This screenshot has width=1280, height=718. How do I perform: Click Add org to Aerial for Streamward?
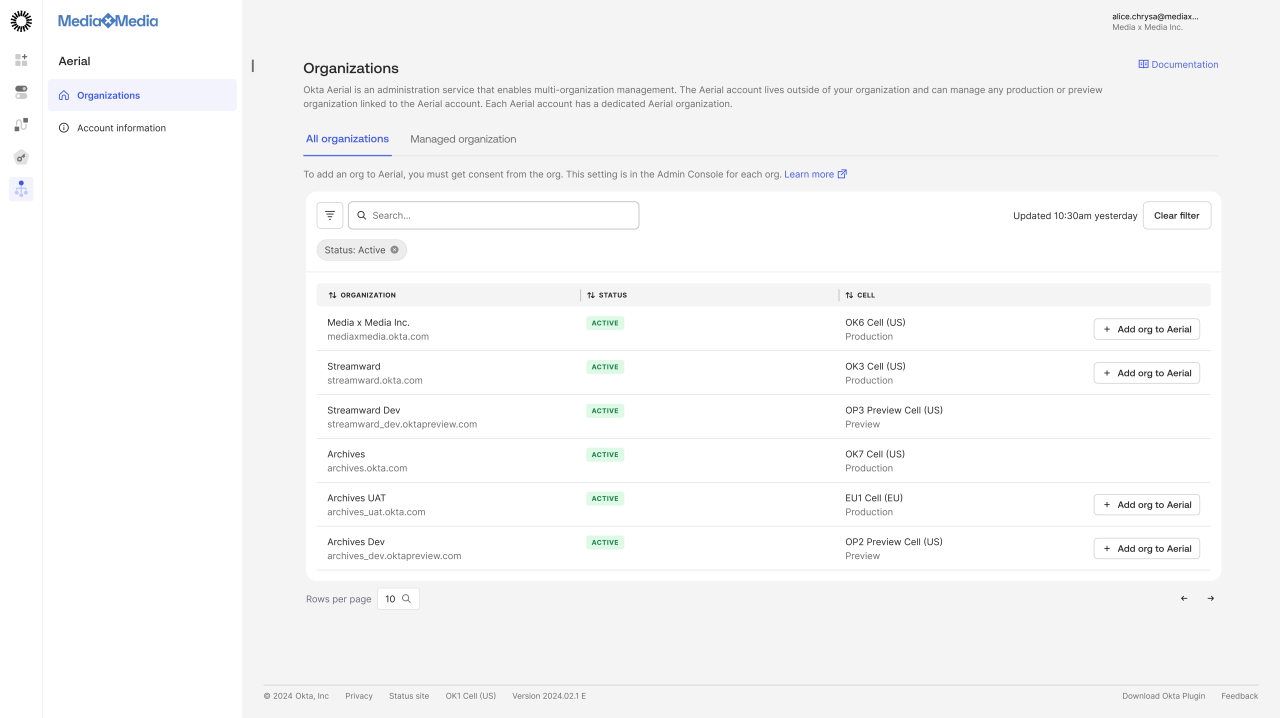(x=1146, y=372)
